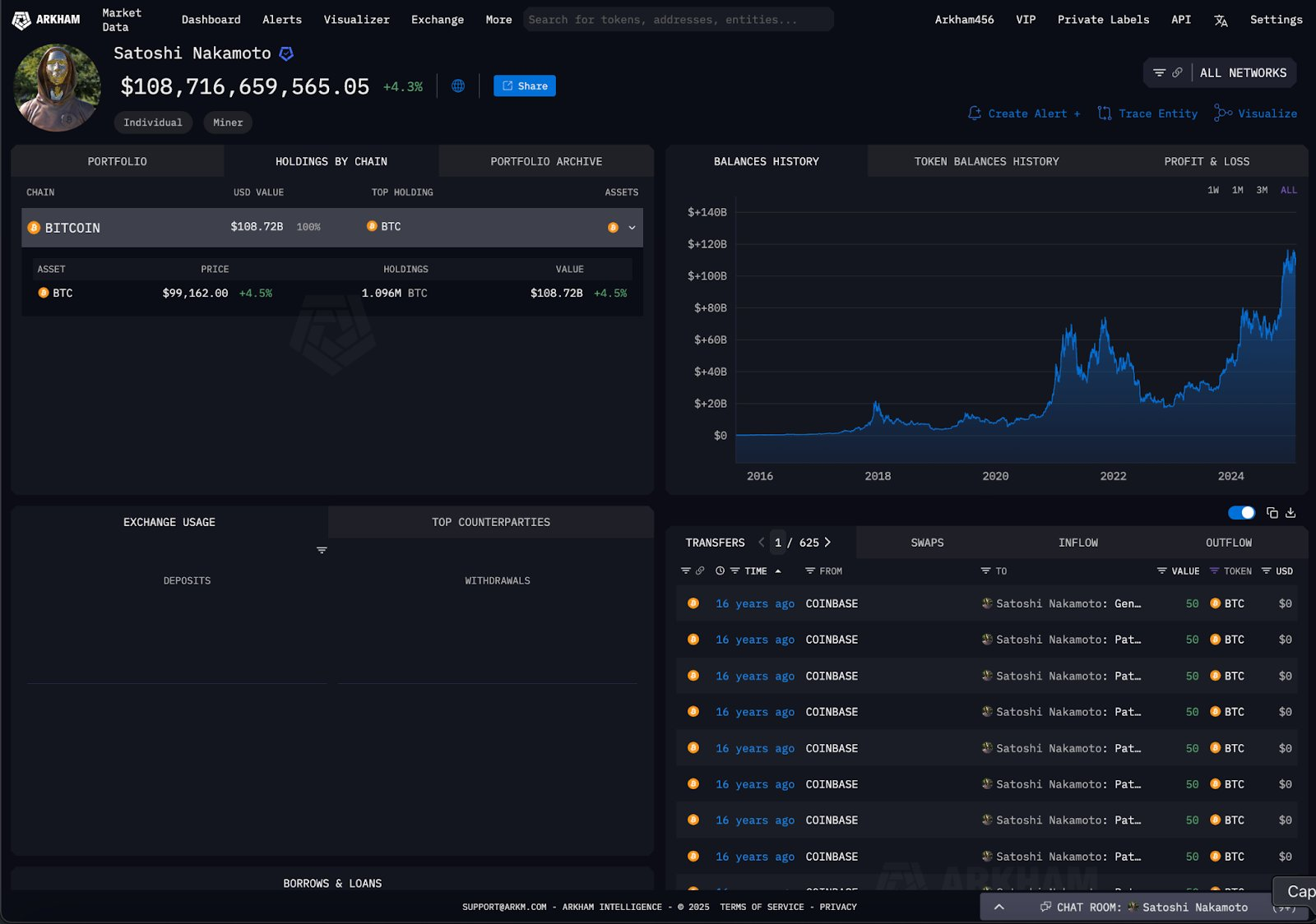Image resolution: width=1316 pixels, height=924 pixels.
Task: Switch to the Profit & Loss tab
Action: tap(1206, 162)
